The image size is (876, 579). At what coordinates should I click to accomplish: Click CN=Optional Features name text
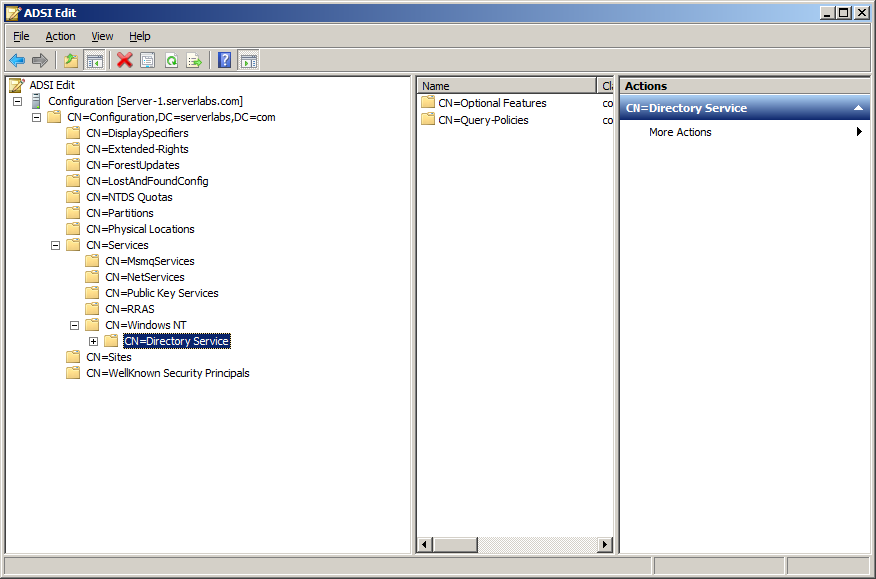[492, 103]
